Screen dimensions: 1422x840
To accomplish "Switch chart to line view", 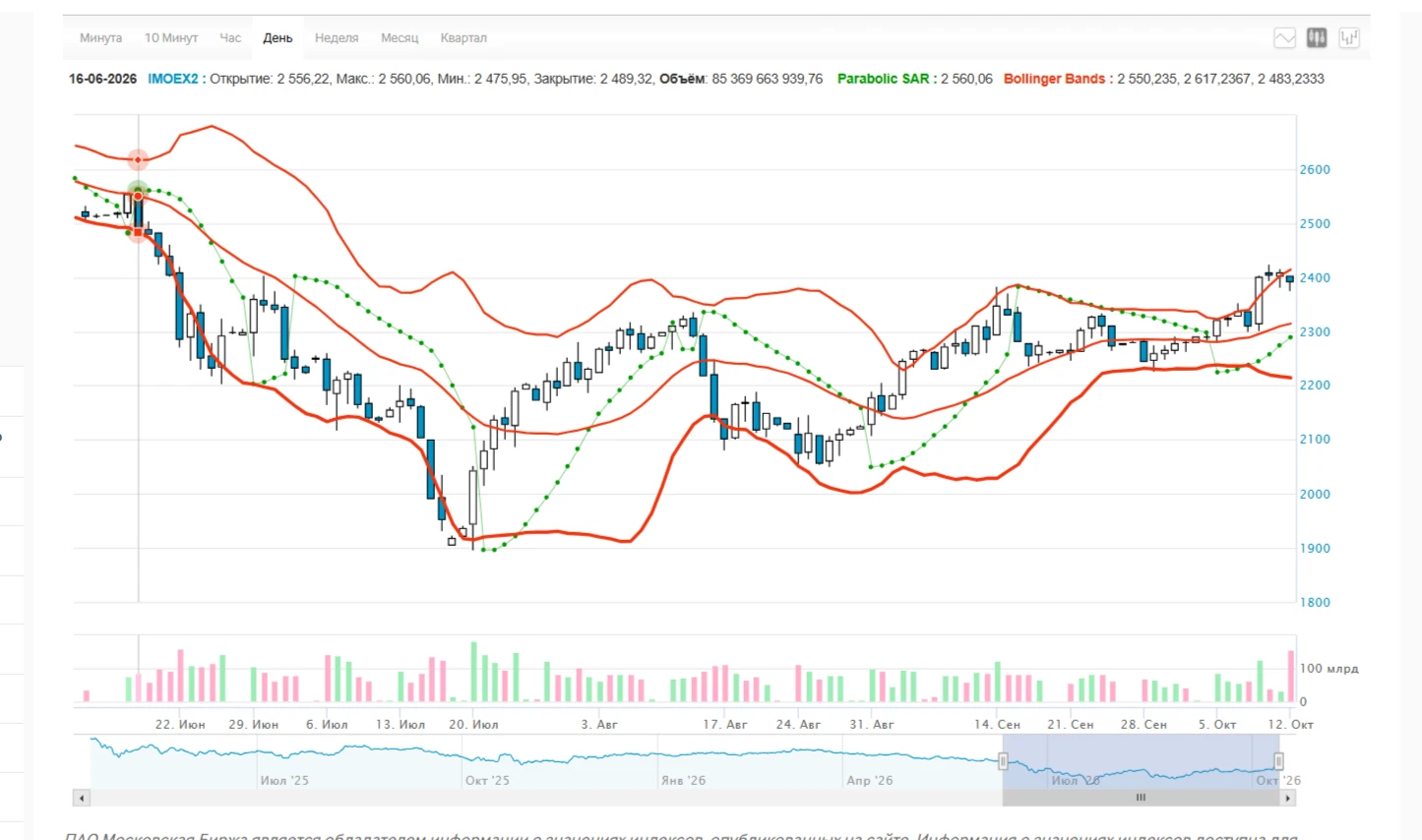I will (1284, 38).
